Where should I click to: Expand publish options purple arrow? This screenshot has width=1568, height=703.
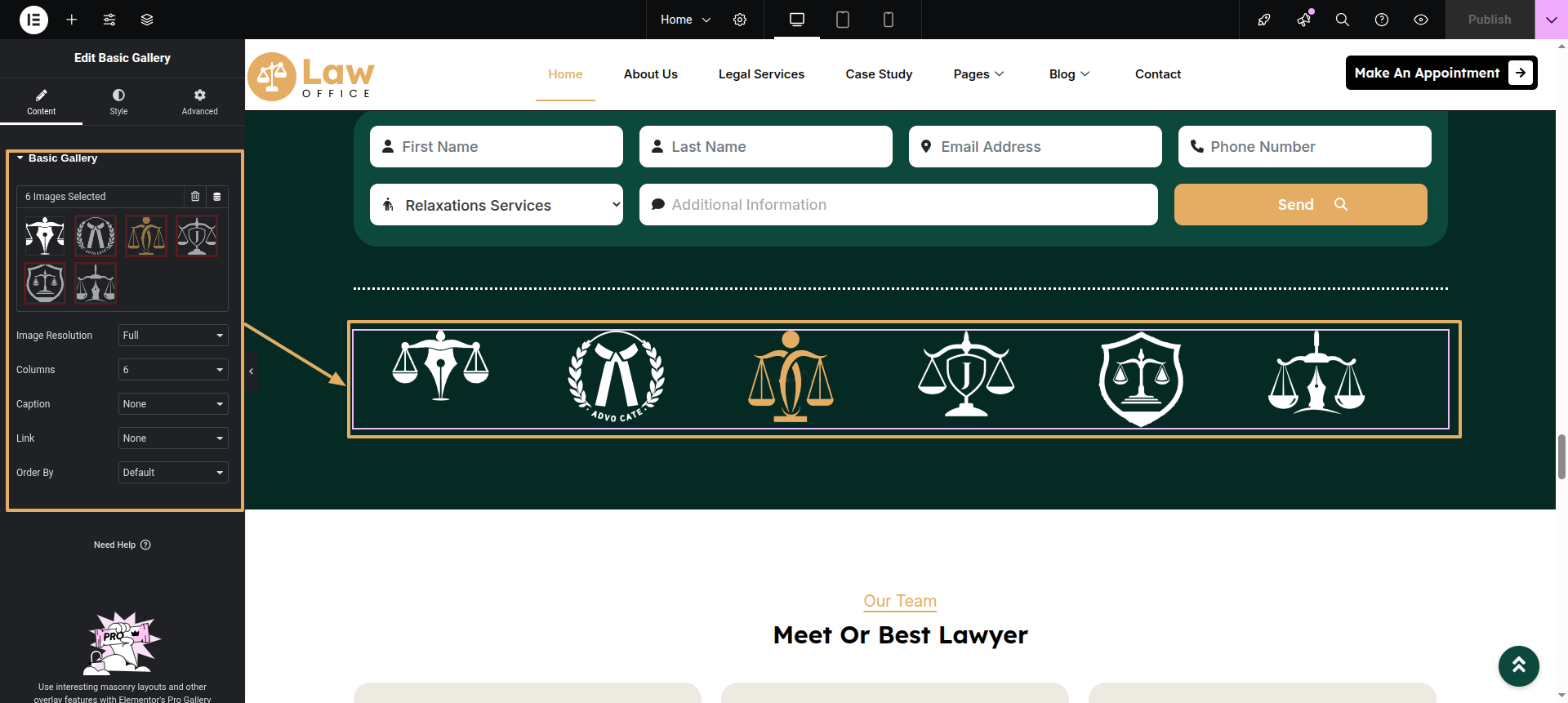coord(1551,20)
